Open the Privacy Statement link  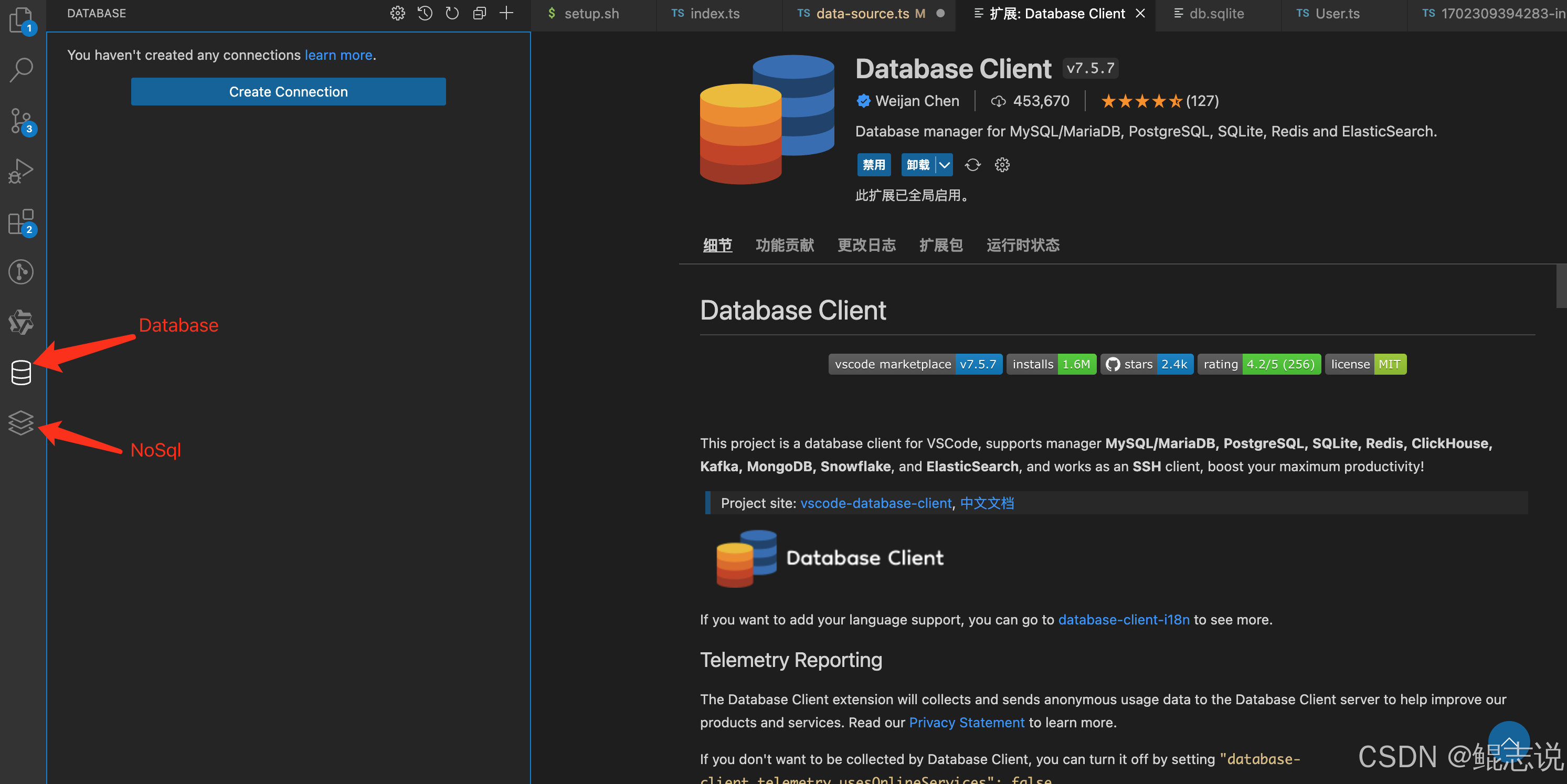tap(966, 722)
